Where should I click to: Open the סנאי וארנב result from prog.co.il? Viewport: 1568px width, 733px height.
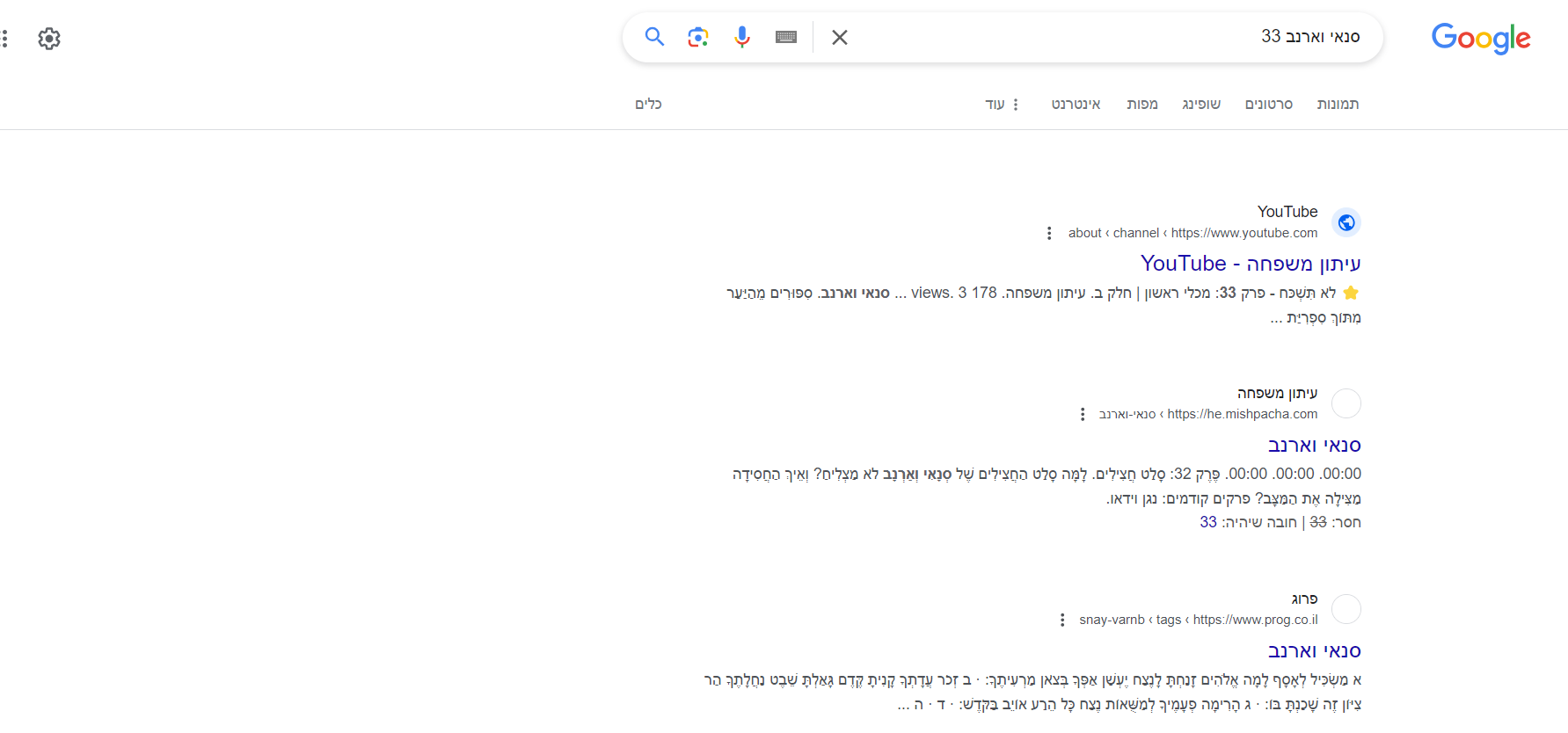(1314, 651)
